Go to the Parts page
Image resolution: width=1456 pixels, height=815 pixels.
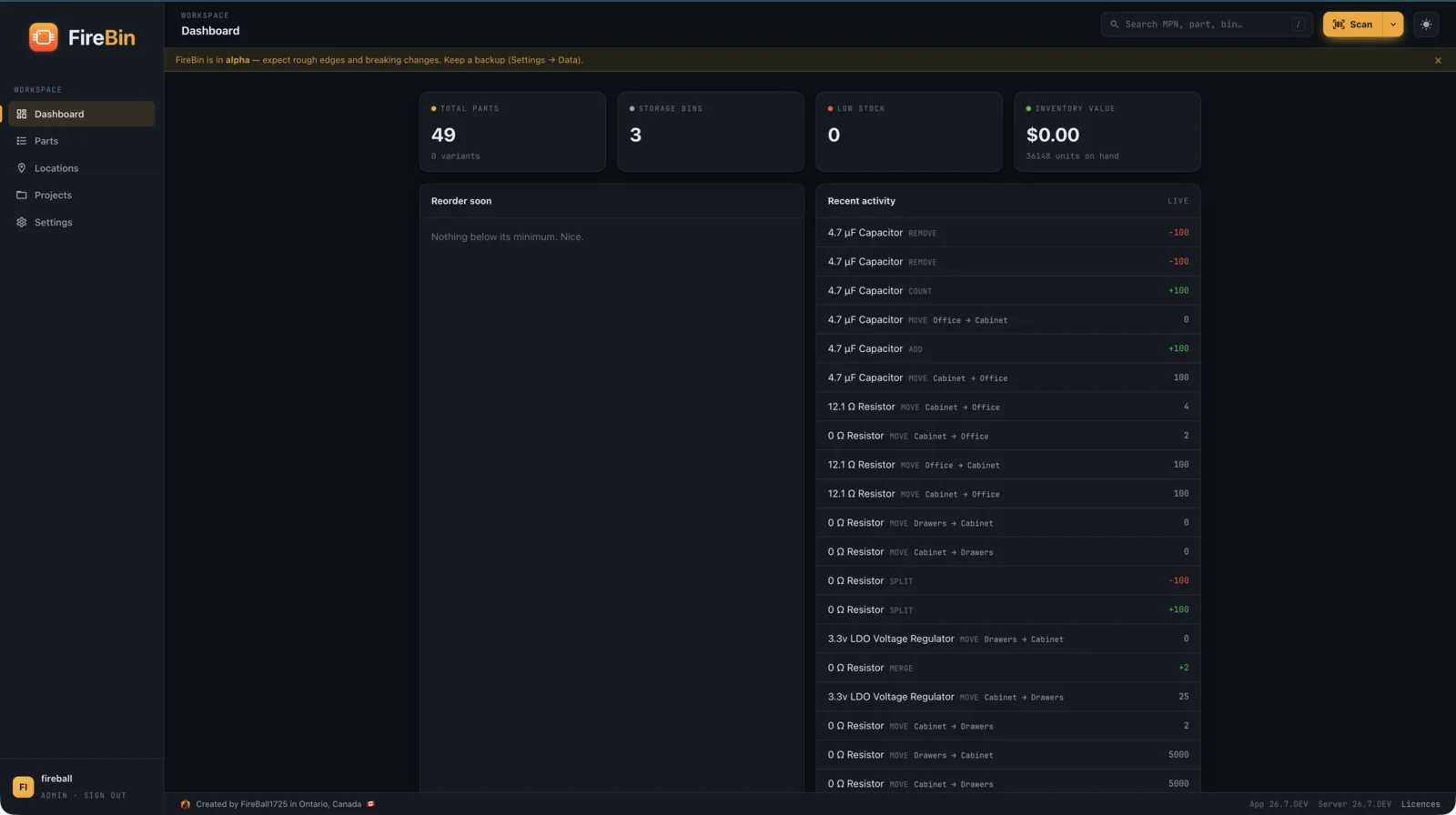(82, 141)
